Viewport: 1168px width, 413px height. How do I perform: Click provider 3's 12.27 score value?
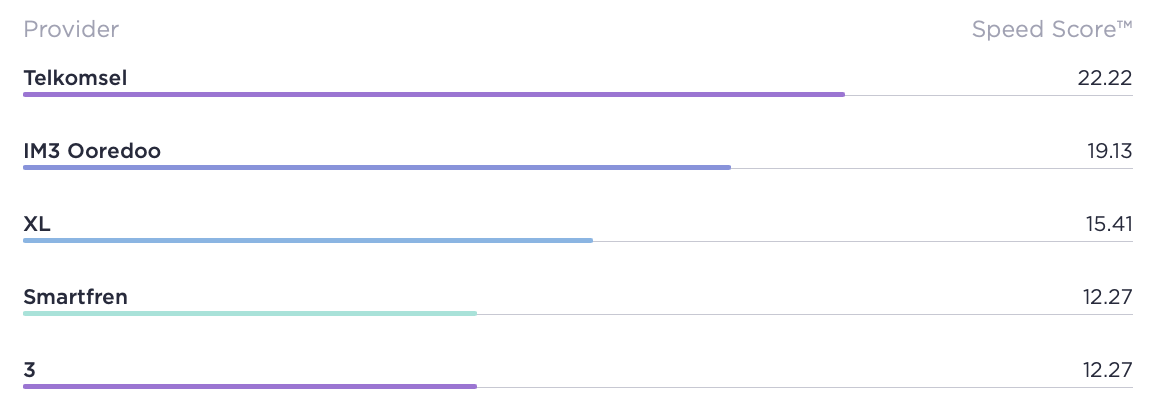[x=1108, y=371]
